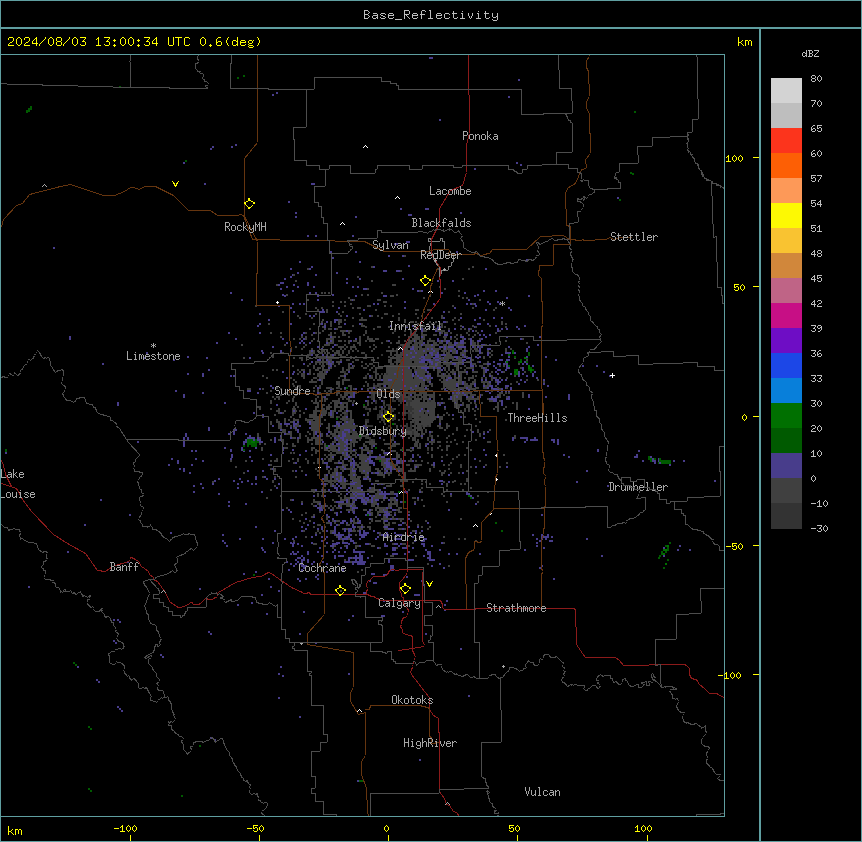Click the 100 tick label on right axis
Viewport: 862px width, 842px height.
734,158
